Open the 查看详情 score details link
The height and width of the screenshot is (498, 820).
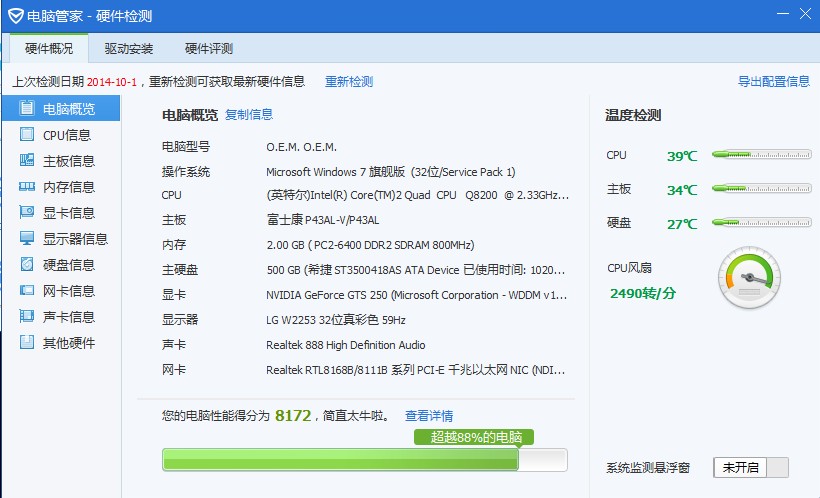tap(429, 416)
